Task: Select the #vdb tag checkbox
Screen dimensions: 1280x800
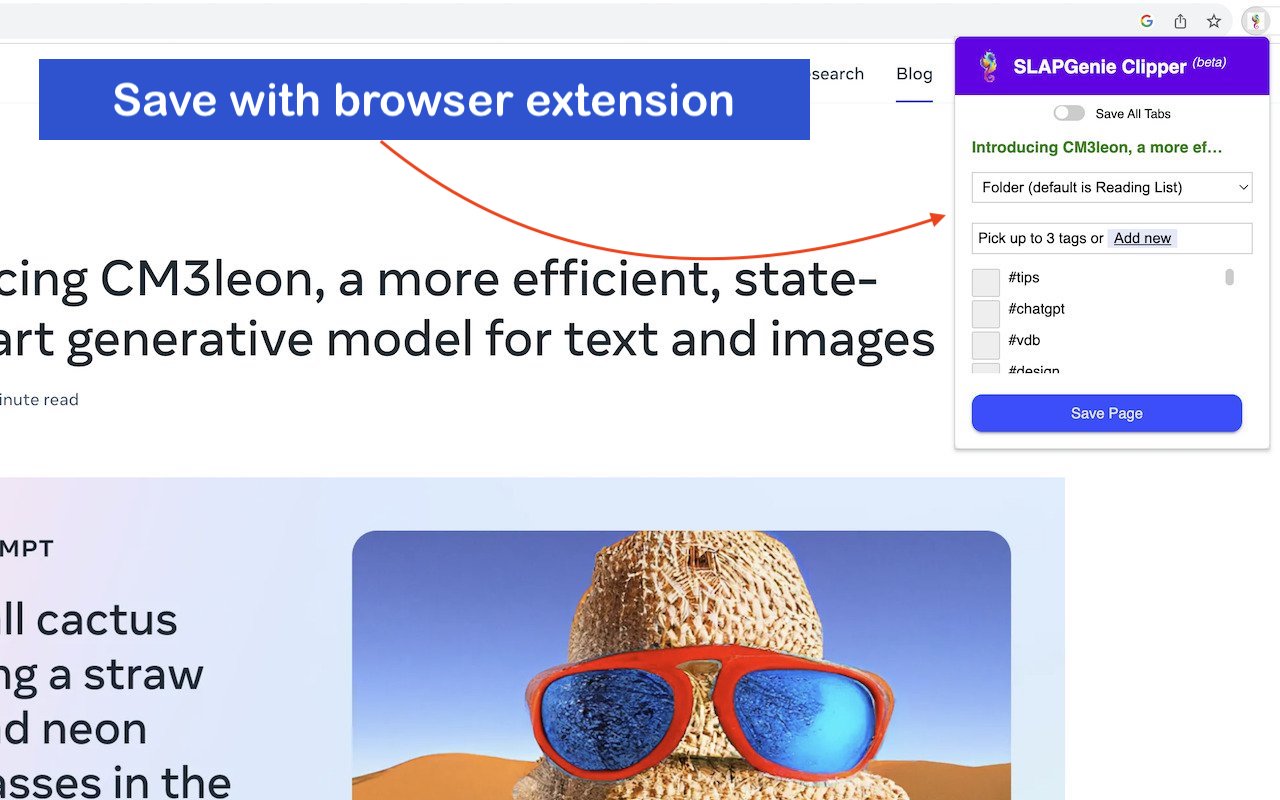Action: [986, 343]
